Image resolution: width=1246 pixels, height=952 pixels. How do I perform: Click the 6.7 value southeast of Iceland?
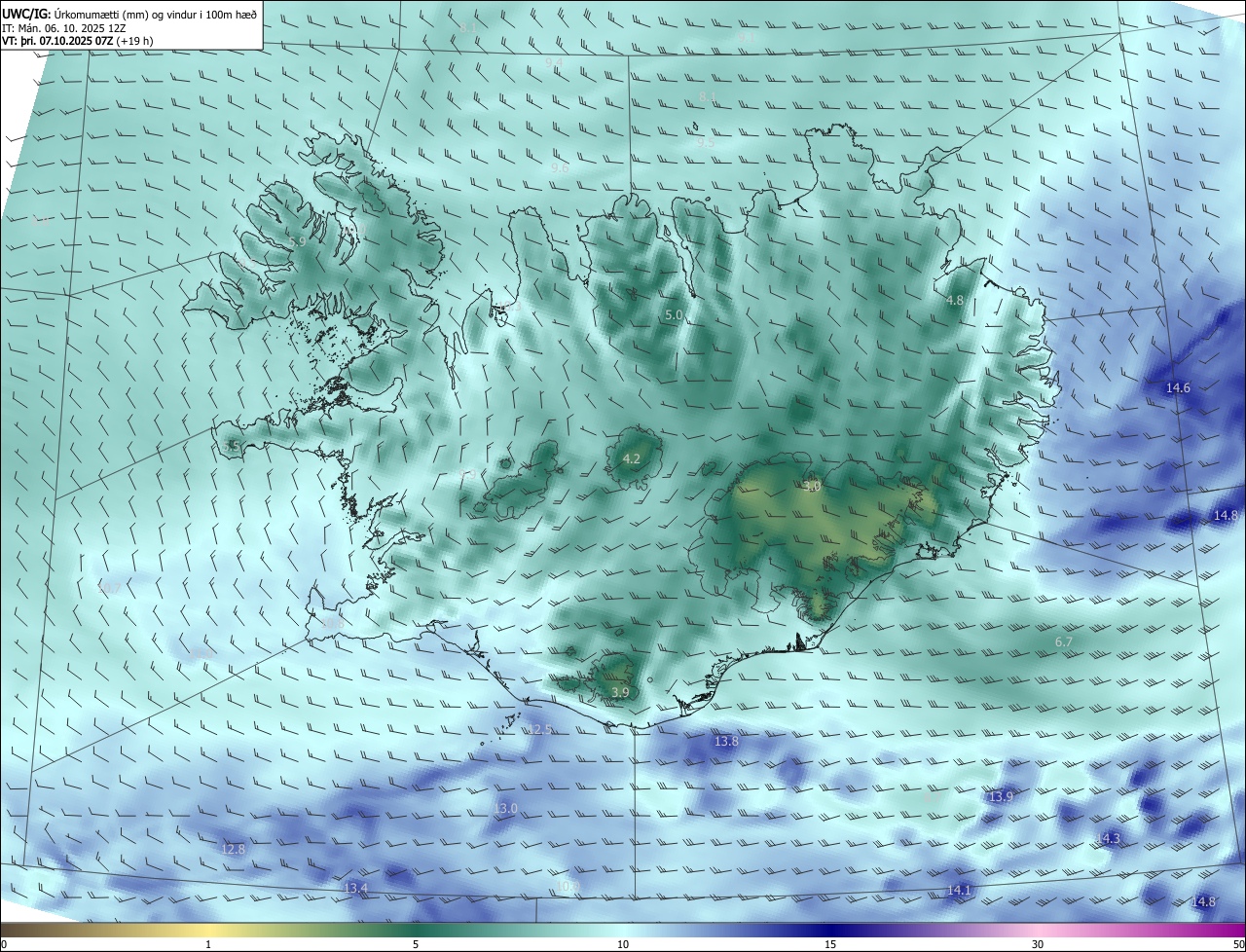point(1063,641)
